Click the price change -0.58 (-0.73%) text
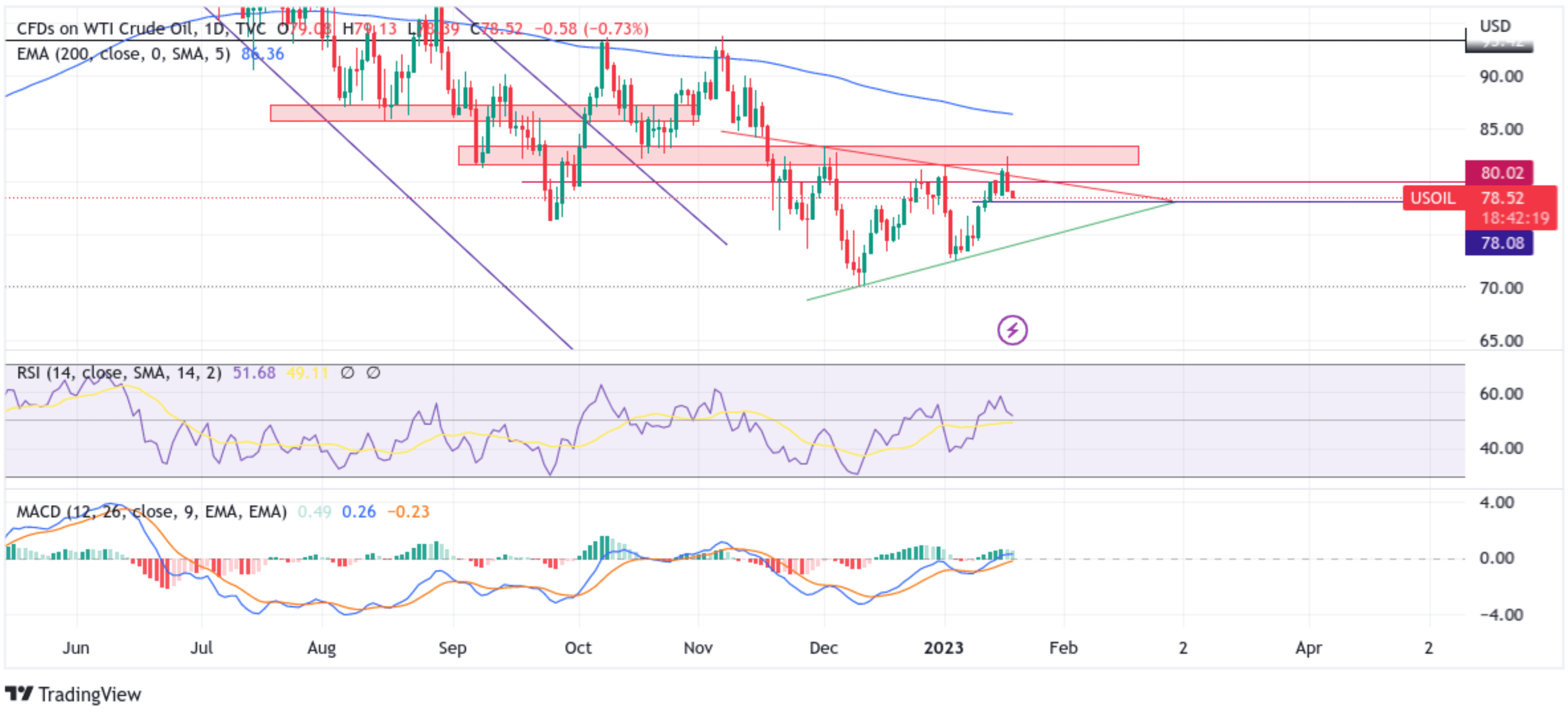The height and width of the screenshot is (725, 1568). pyautogui.click(x=592, y=29)
